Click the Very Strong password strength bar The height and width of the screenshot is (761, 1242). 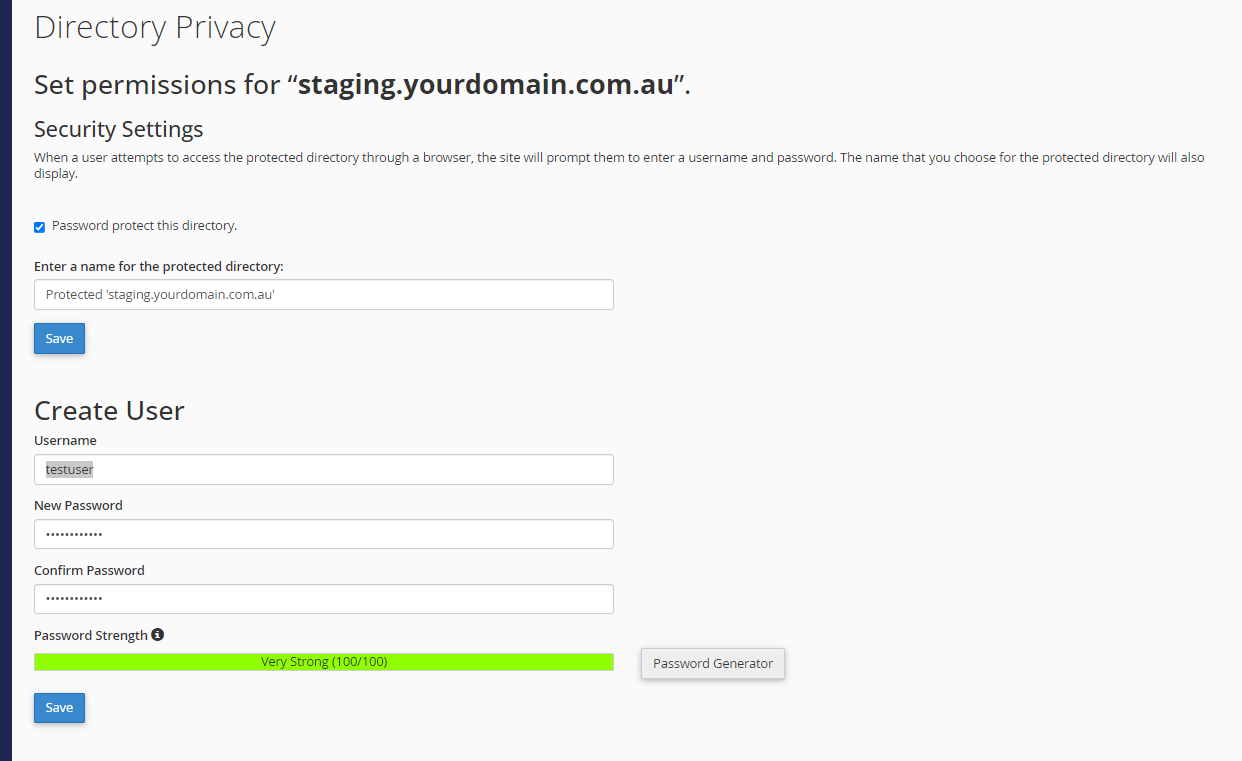pos(324,662)
